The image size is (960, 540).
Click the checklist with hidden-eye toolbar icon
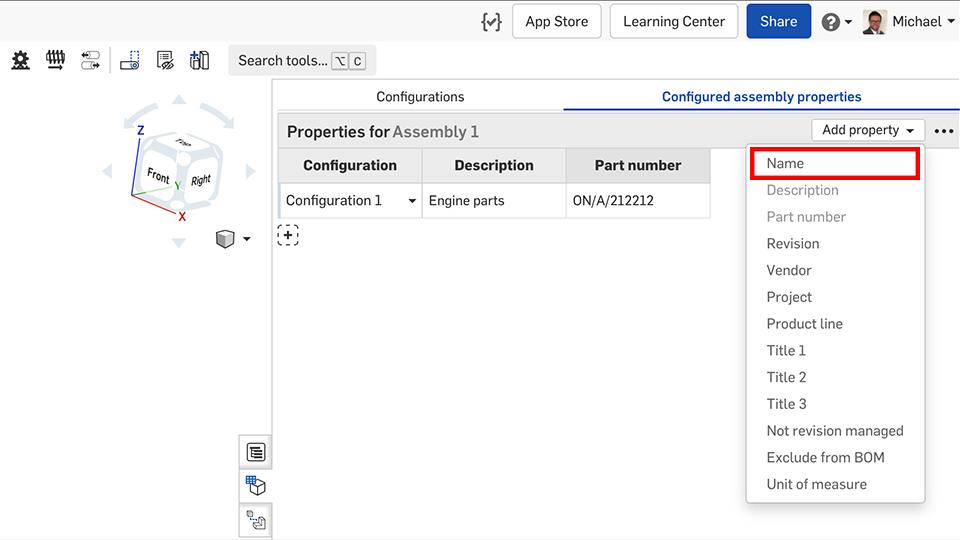tap(165, 61)
